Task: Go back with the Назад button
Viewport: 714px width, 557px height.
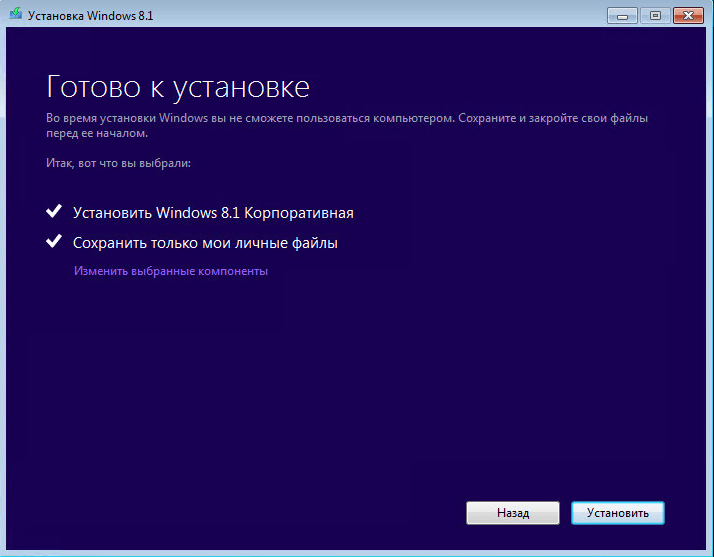Action: click(x=513, y=513)
